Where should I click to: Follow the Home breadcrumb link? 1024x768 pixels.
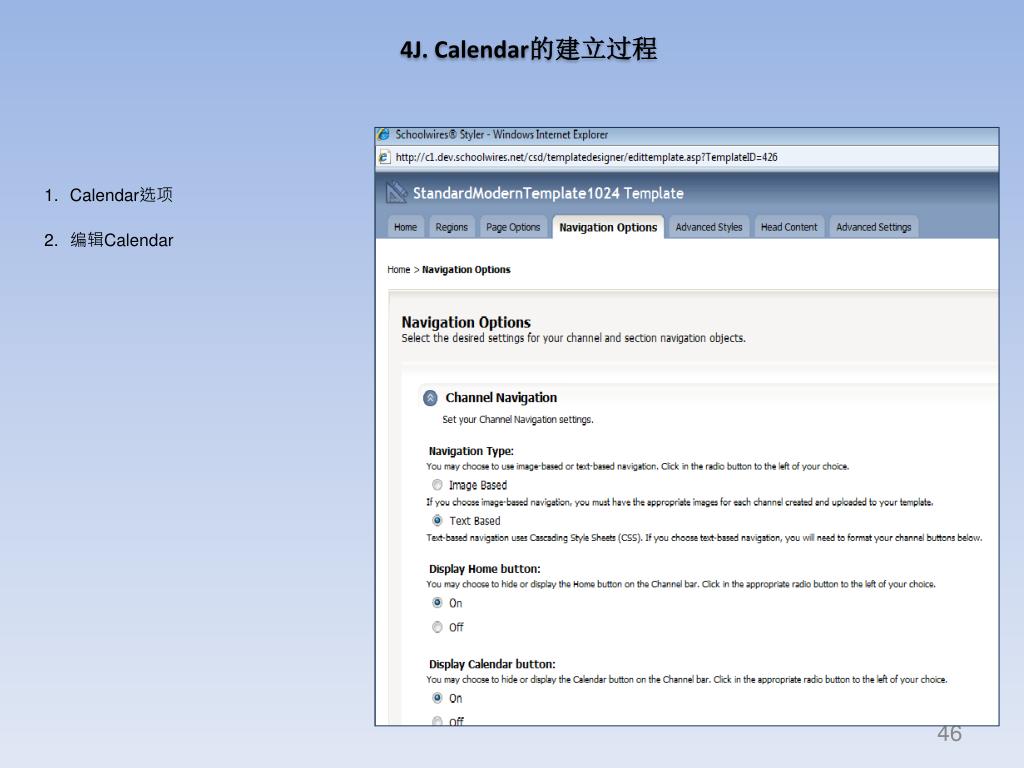click(x=398, y=270)
